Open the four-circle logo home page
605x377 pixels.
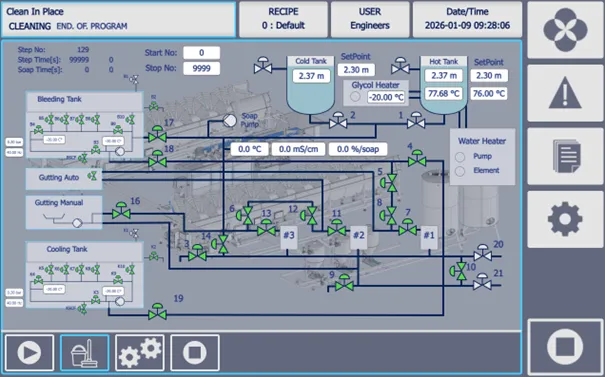tap(565, 30)
